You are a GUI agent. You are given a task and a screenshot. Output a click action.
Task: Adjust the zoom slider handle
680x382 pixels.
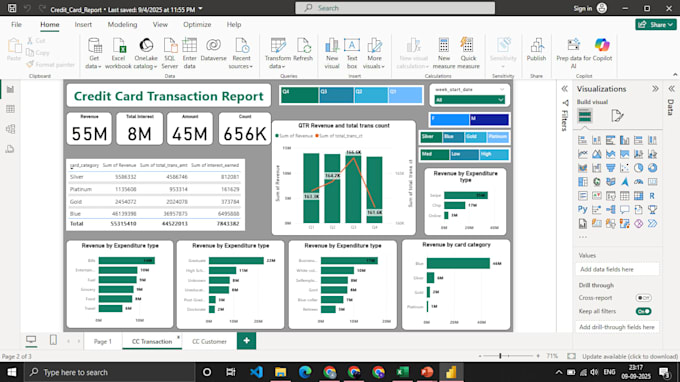[500, 356]
